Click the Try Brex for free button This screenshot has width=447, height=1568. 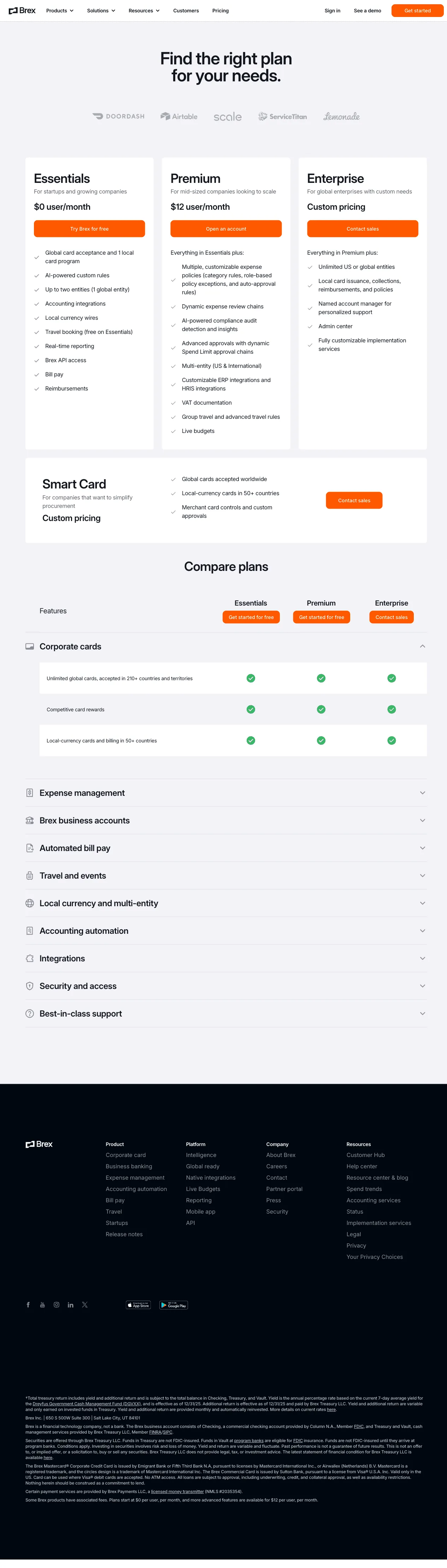point(89,229)
